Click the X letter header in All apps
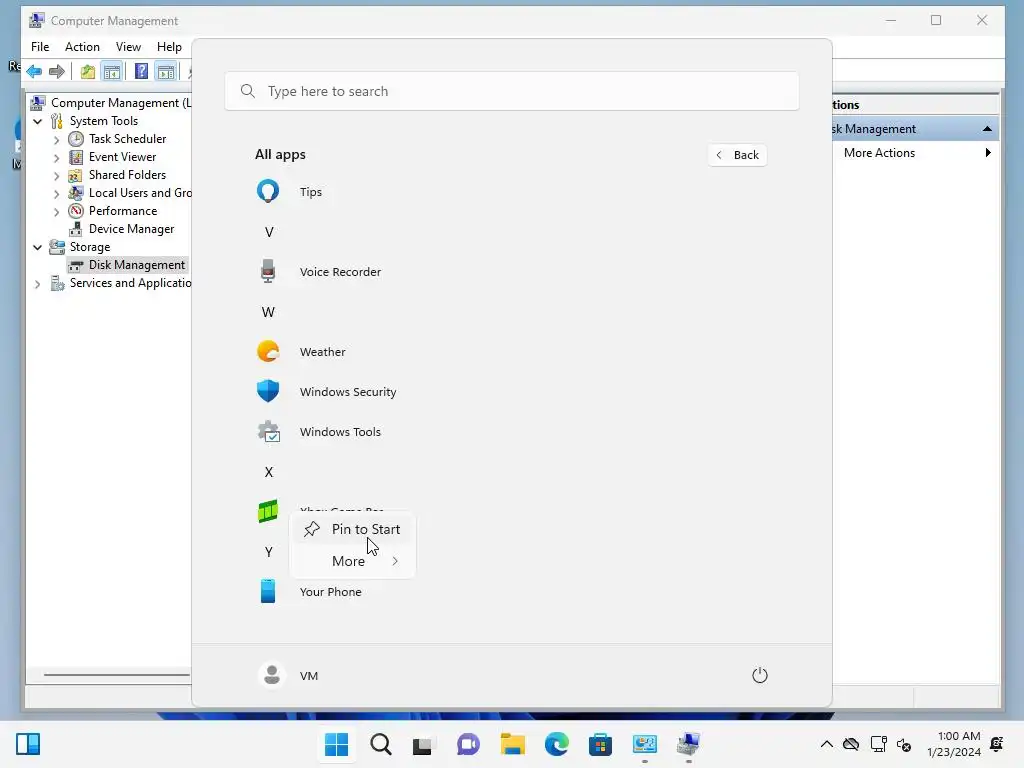1024x768 pixels. point(268,472)
